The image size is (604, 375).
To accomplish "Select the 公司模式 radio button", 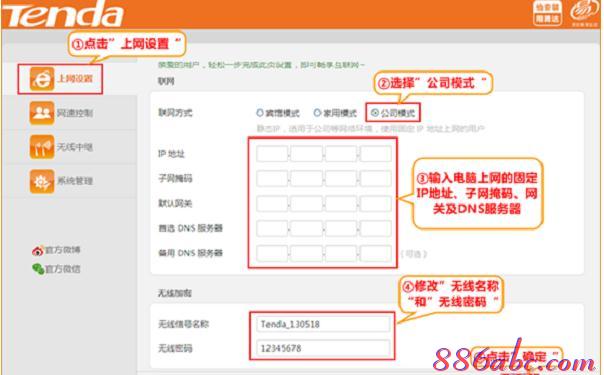I will [x=374, y=113].
